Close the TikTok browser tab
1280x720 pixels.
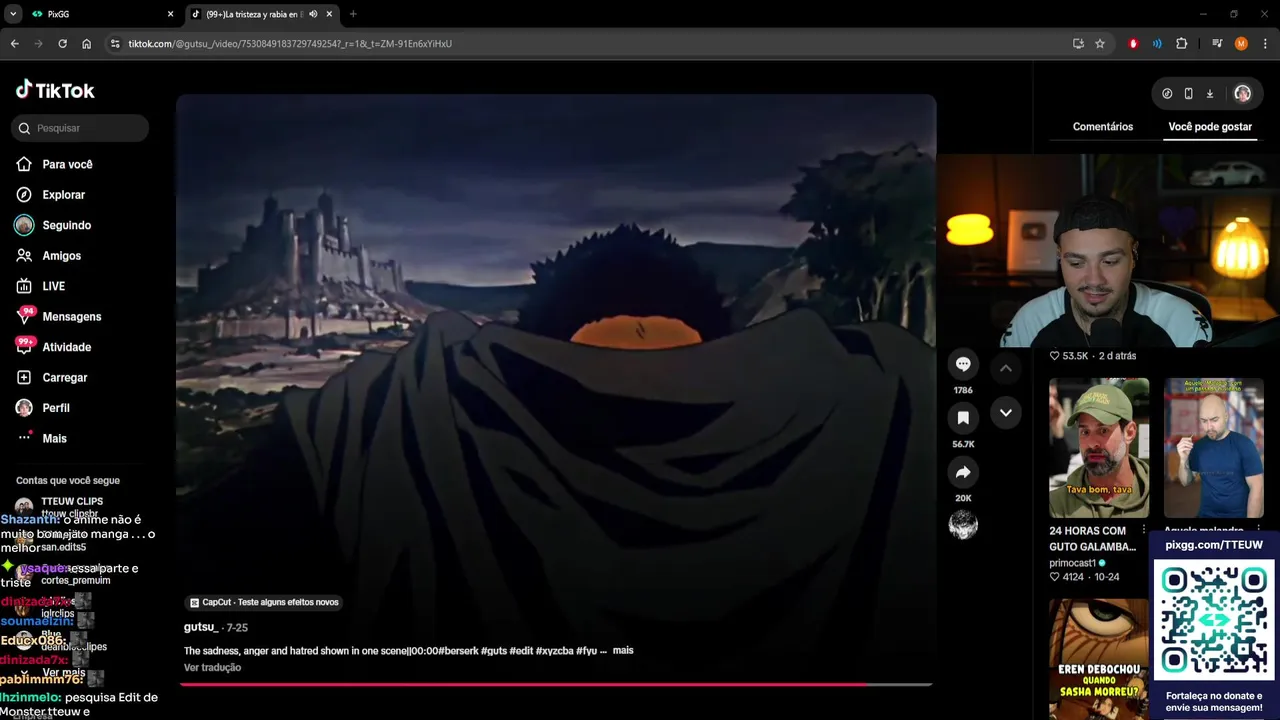coord(329,14)
